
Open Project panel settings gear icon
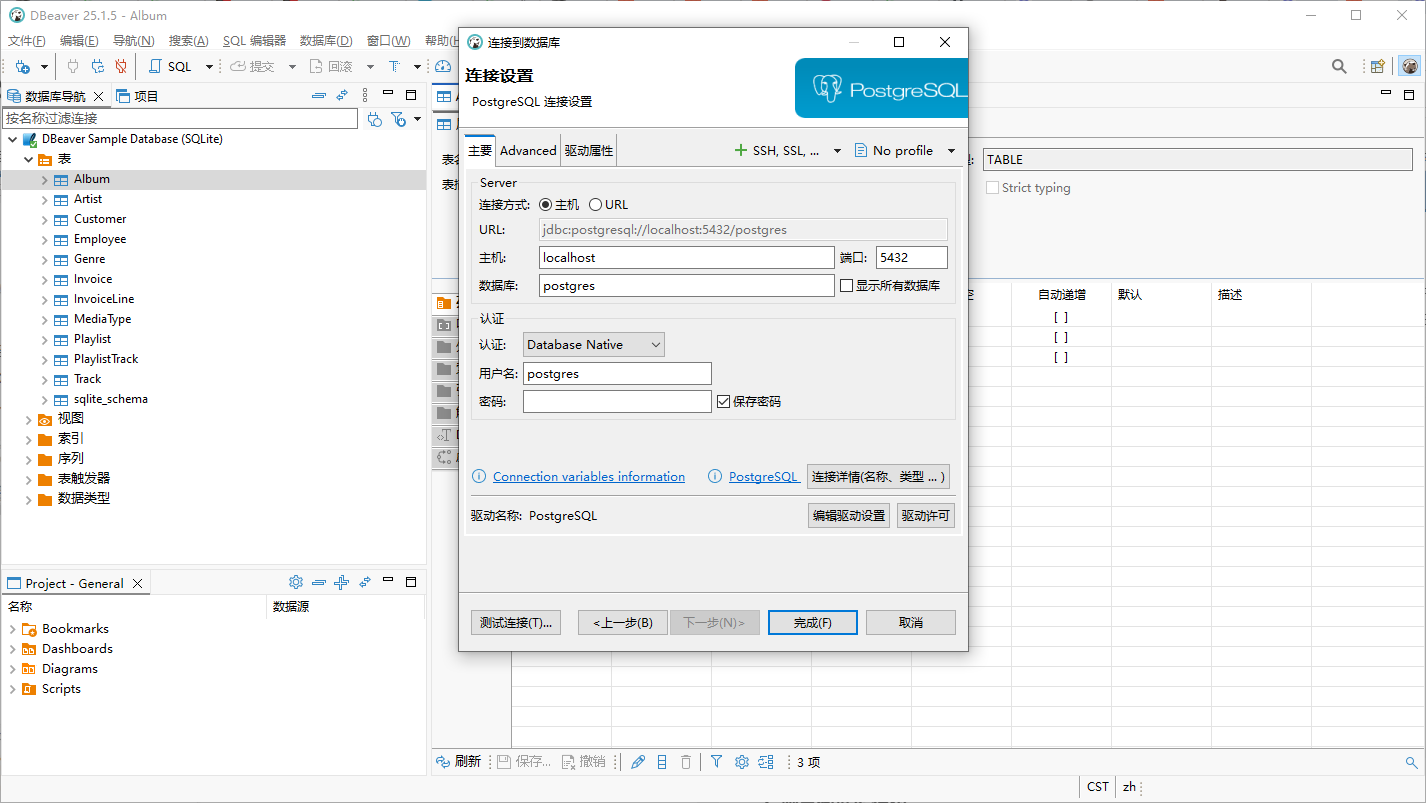coord(296,582)
